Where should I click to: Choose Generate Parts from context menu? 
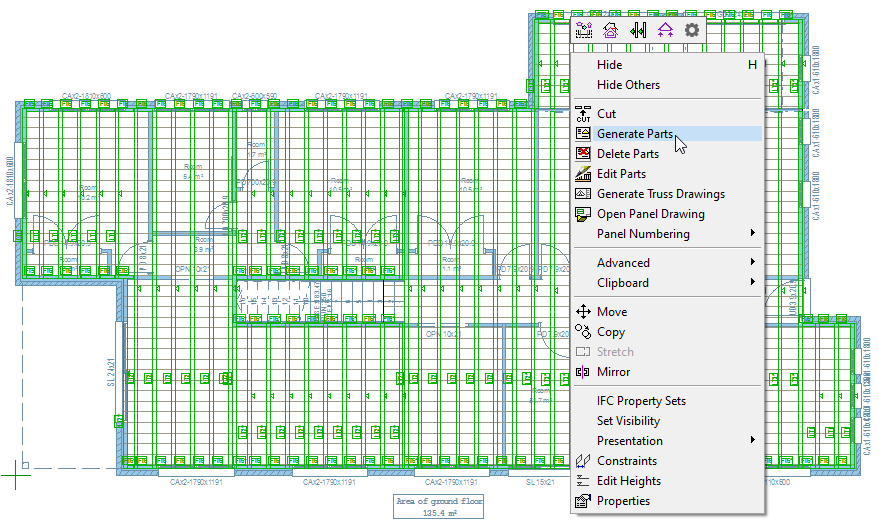[634, 134]
